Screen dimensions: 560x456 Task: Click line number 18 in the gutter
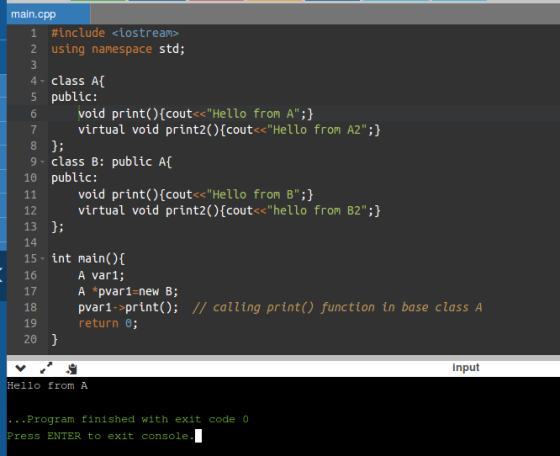[30, 307]
